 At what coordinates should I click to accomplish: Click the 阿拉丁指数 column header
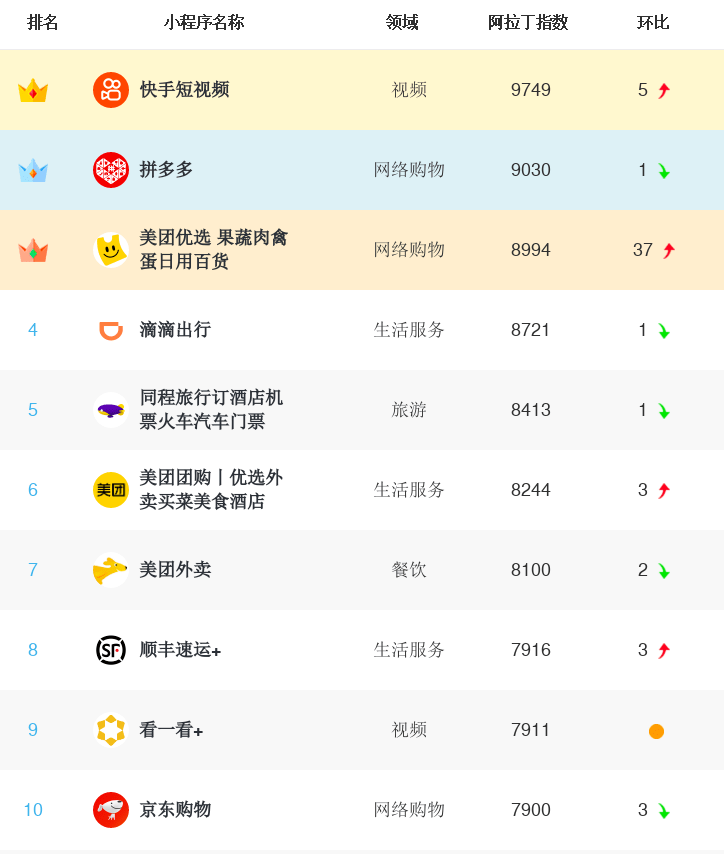(x=528, y=23)
